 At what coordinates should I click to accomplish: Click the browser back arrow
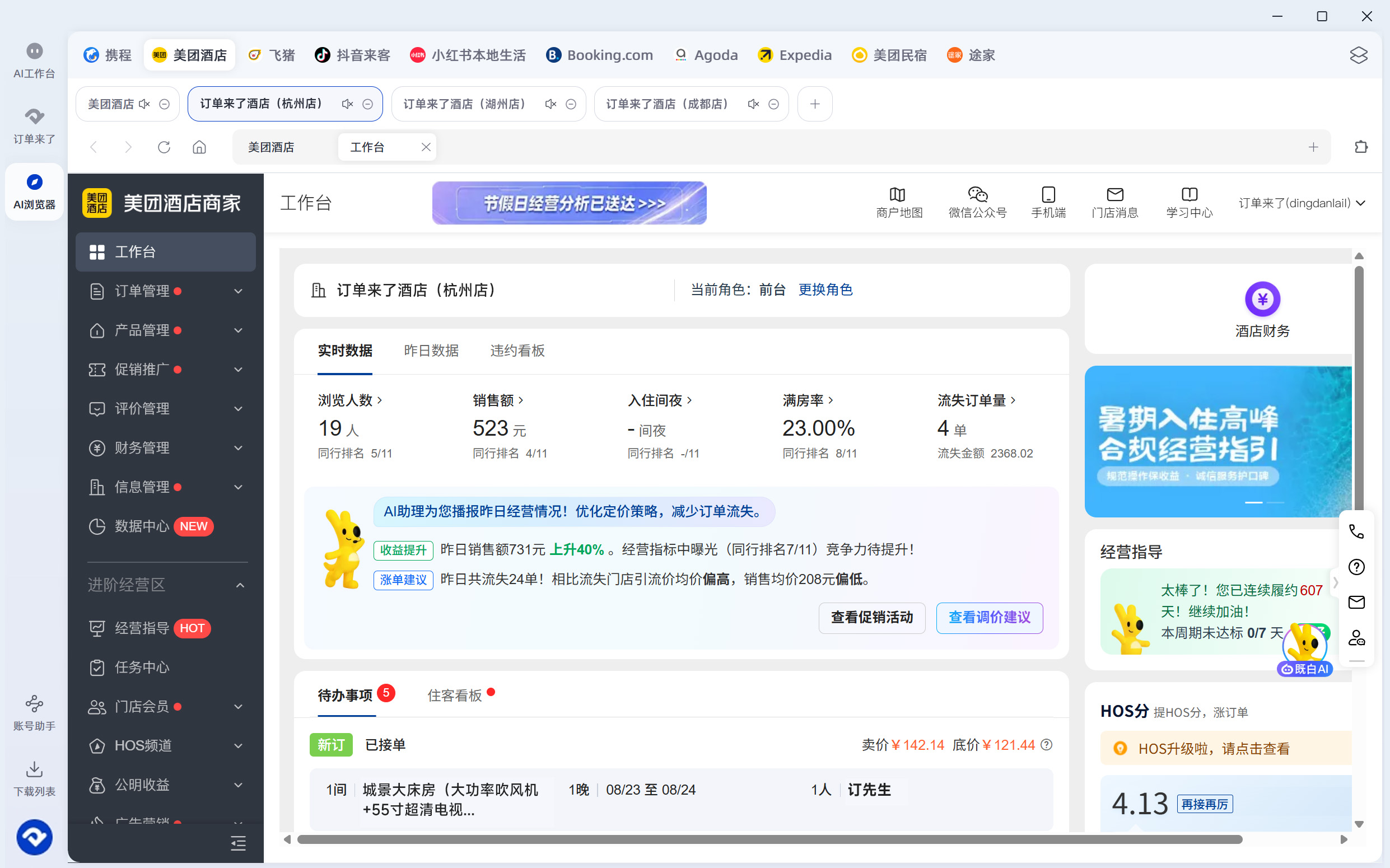[x=94, y=147]
